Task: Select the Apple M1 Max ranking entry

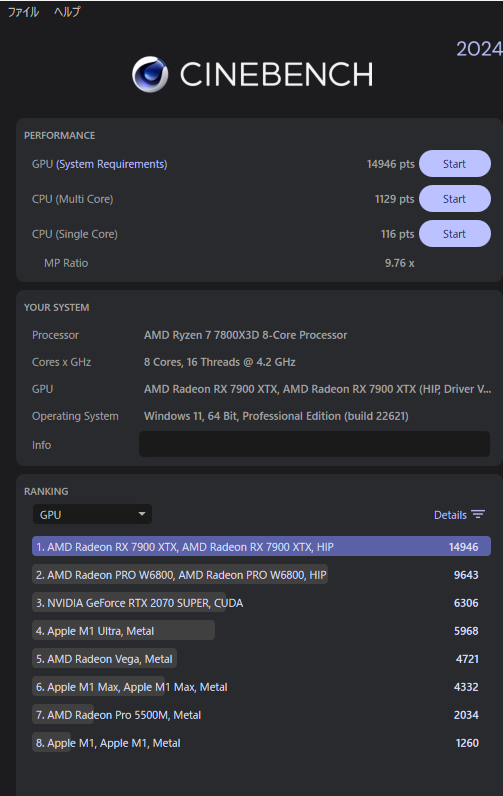Action: tap(256, 686)
